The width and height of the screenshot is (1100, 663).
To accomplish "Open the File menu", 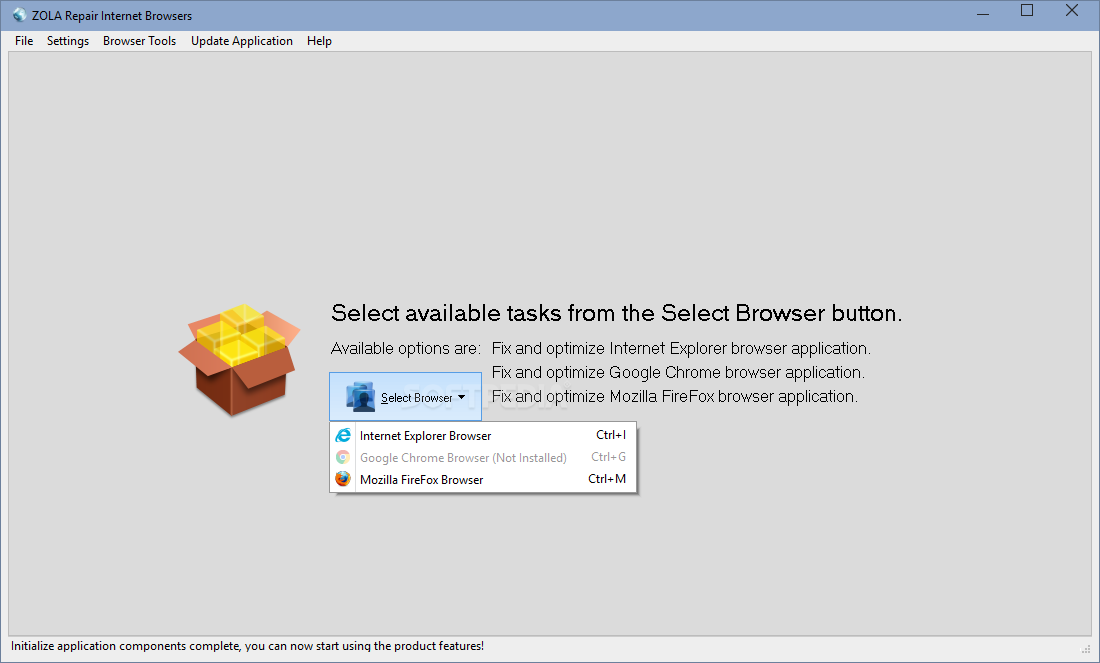I will coord(24,41).
